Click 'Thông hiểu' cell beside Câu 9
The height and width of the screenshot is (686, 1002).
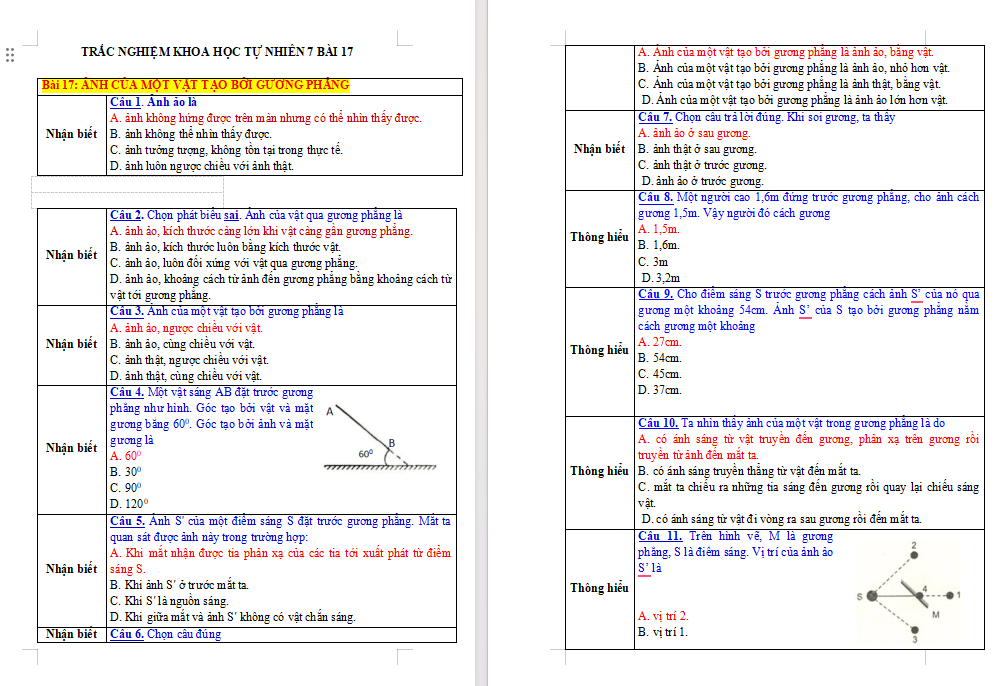599,350
